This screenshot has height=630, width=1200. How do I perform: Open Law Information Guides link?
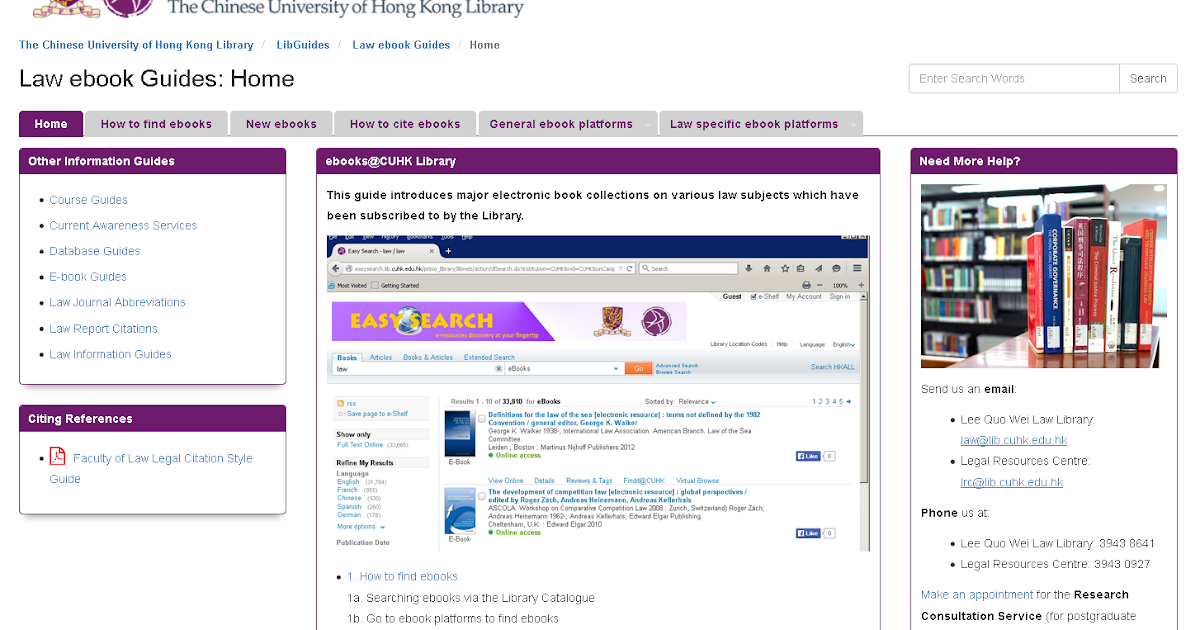pyautogui.click(x=110, y=354)
